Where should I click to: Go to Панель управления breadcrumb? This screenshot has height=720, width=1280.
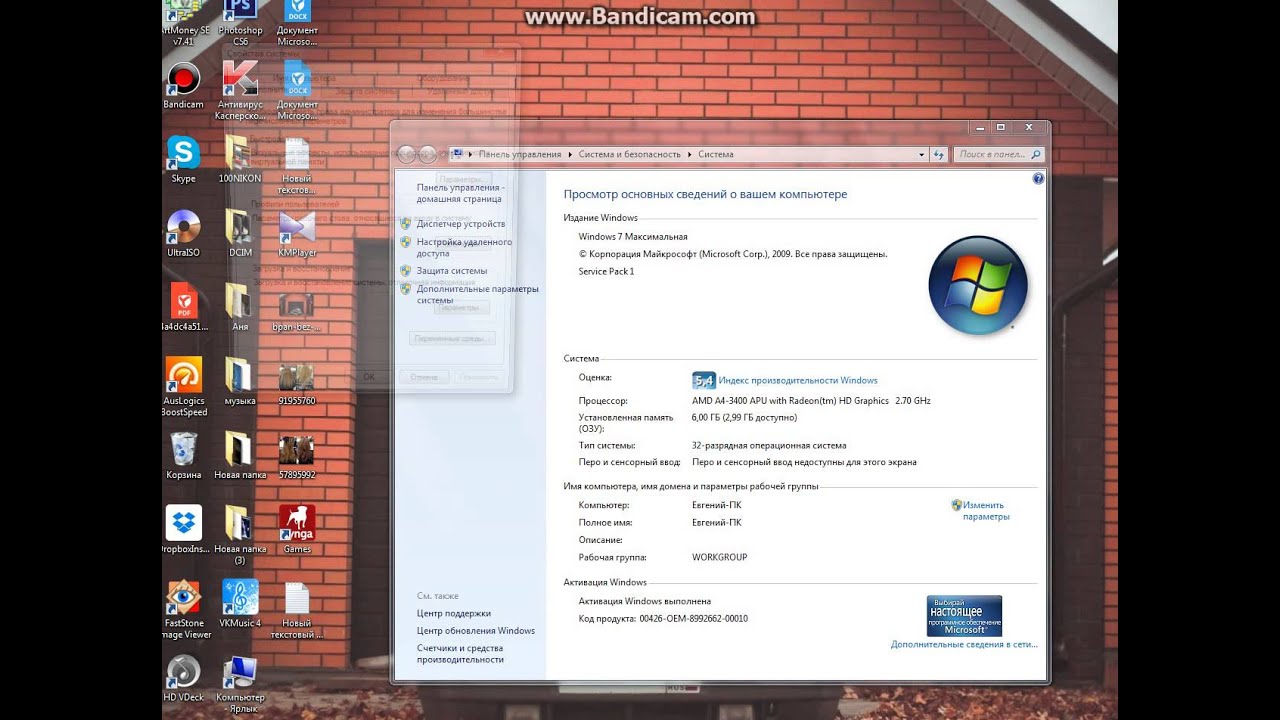coord(520,155)
